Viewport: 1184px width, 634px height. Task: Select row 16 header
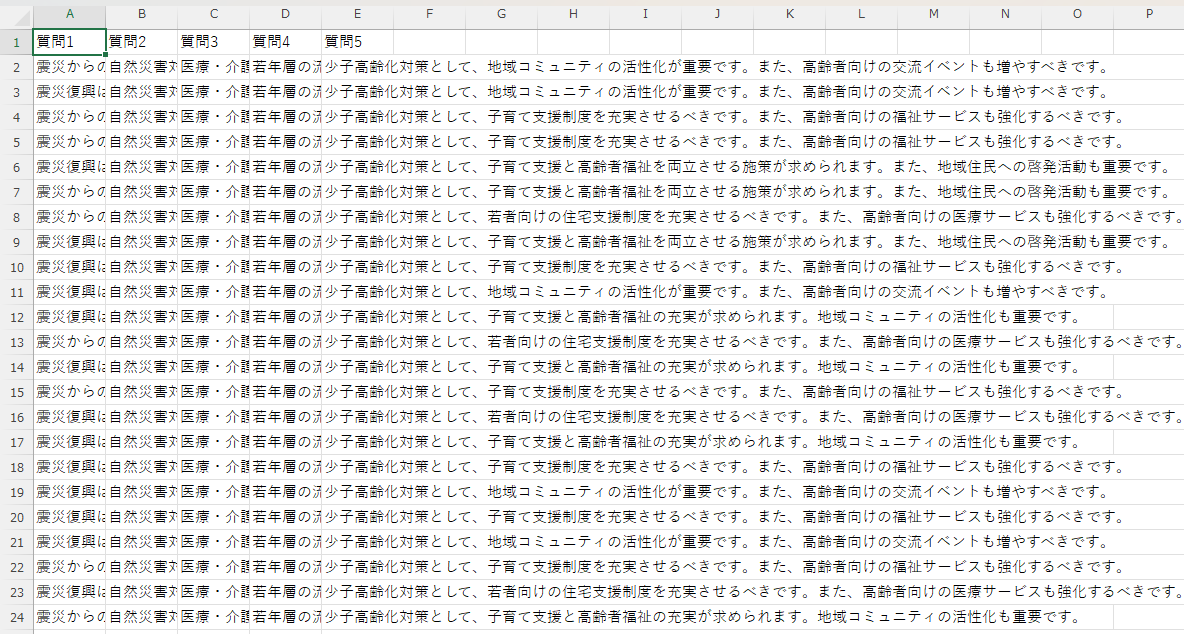[17, 416]
